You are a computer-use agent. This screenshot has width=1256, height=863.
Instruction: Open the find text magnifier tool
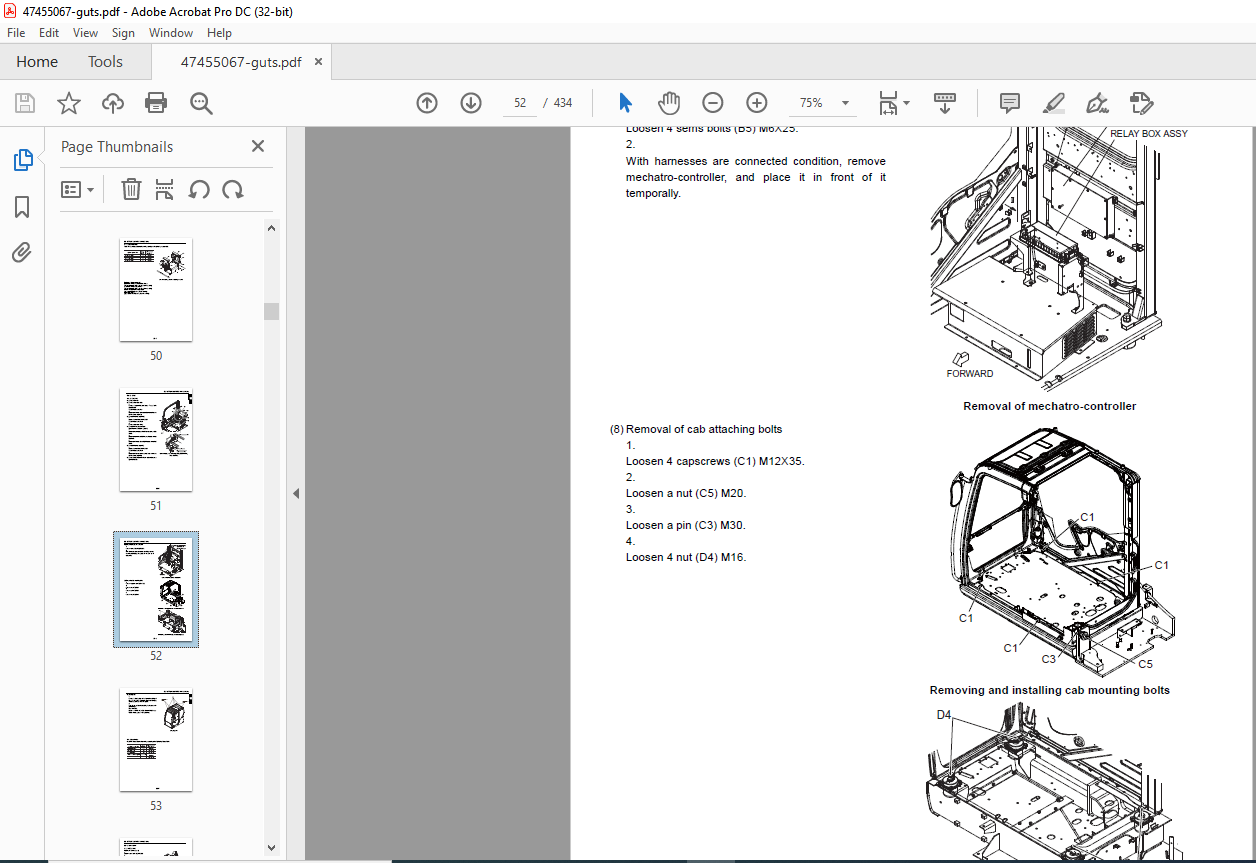click(x=201, y=103)
